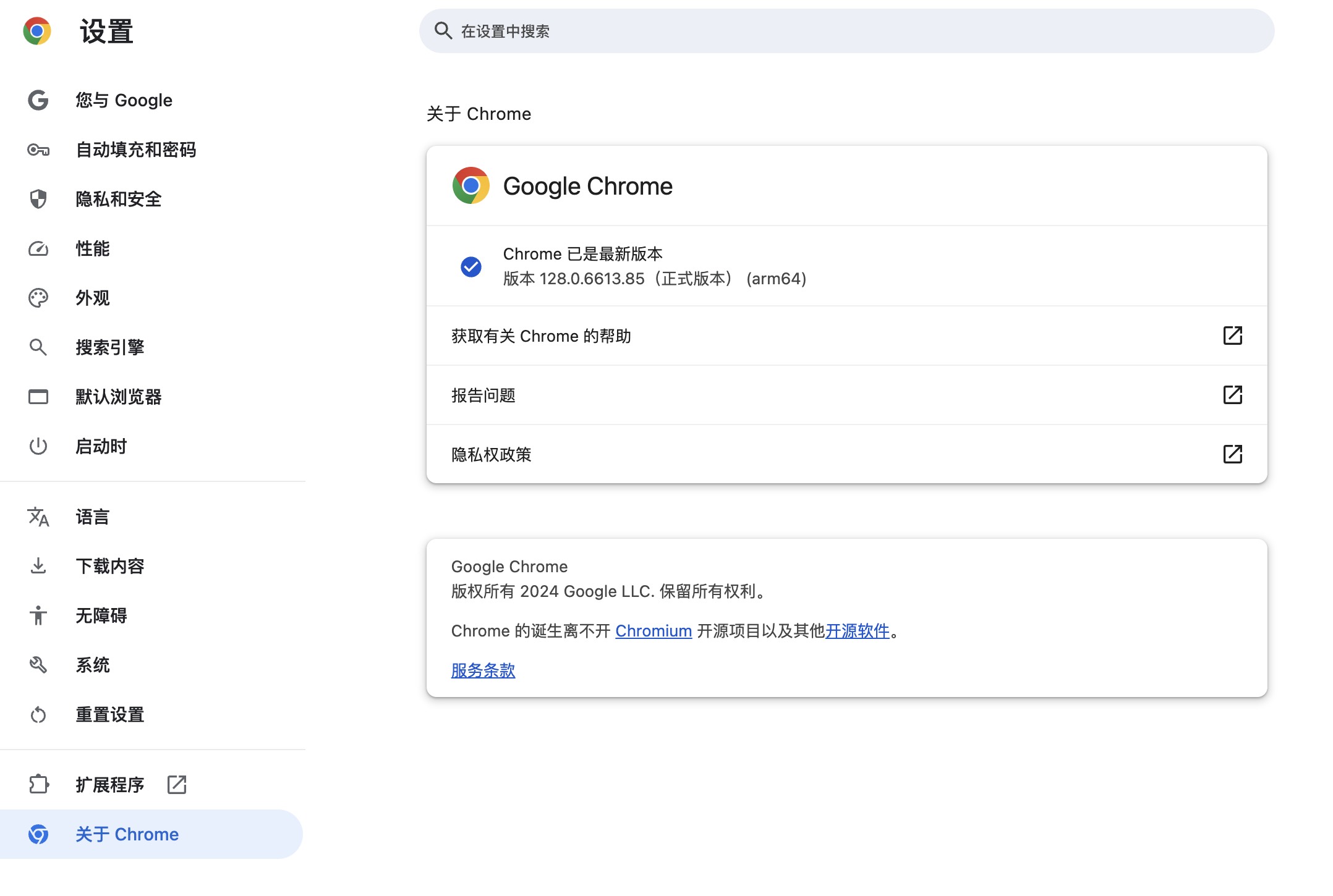Click the power icon for 启动时
The image size is (1333, 896).
coord(38,446)
